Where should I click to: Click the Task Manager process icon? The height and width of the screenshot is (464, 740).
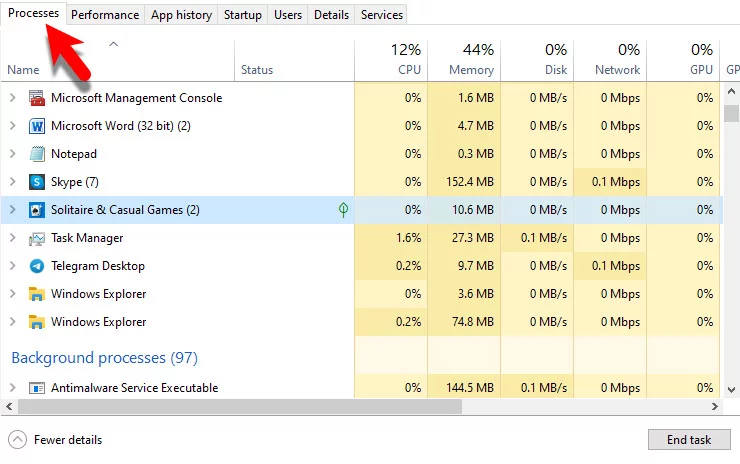(37, 238)
